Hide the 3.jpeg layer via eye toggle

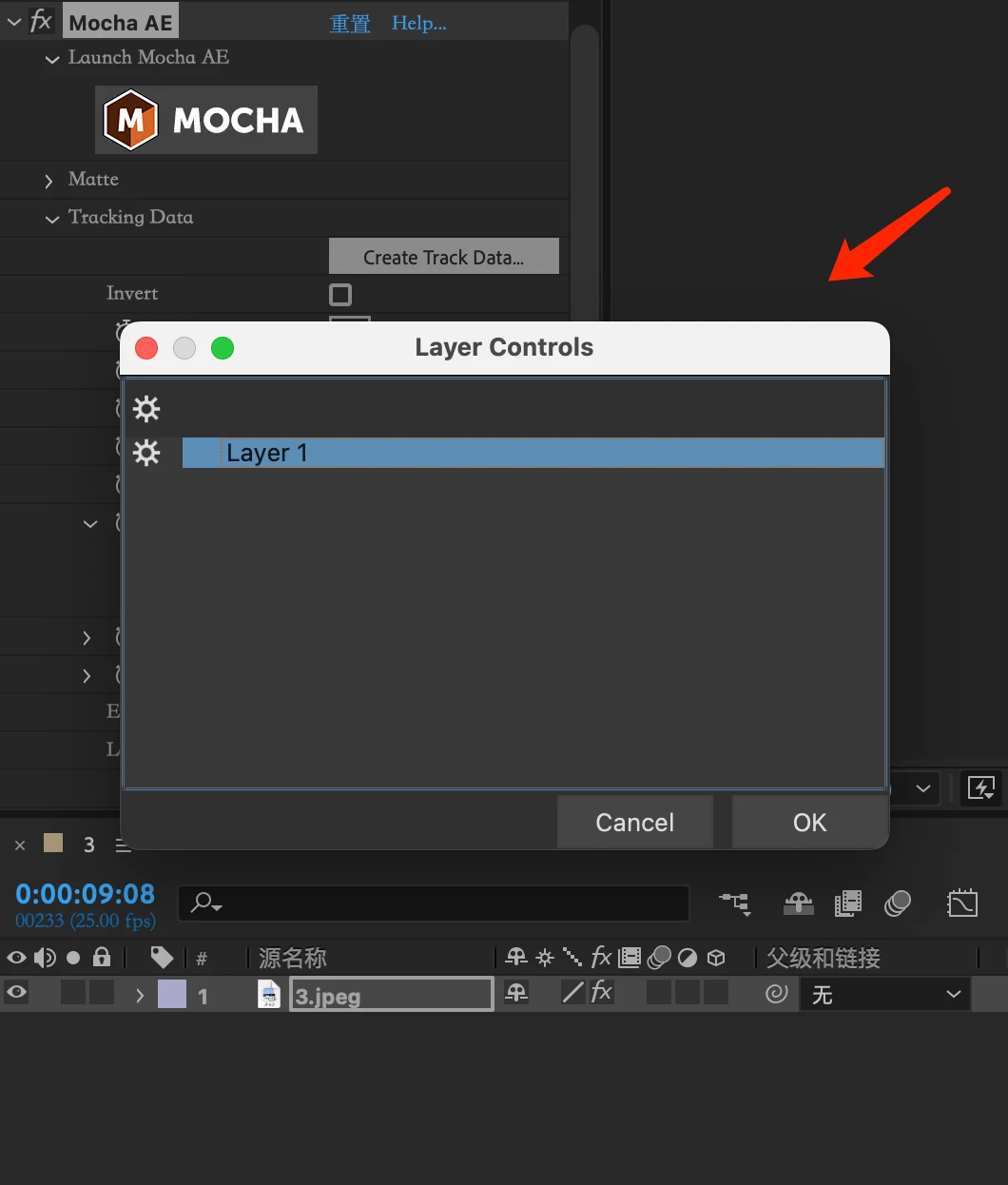point(16,993)
